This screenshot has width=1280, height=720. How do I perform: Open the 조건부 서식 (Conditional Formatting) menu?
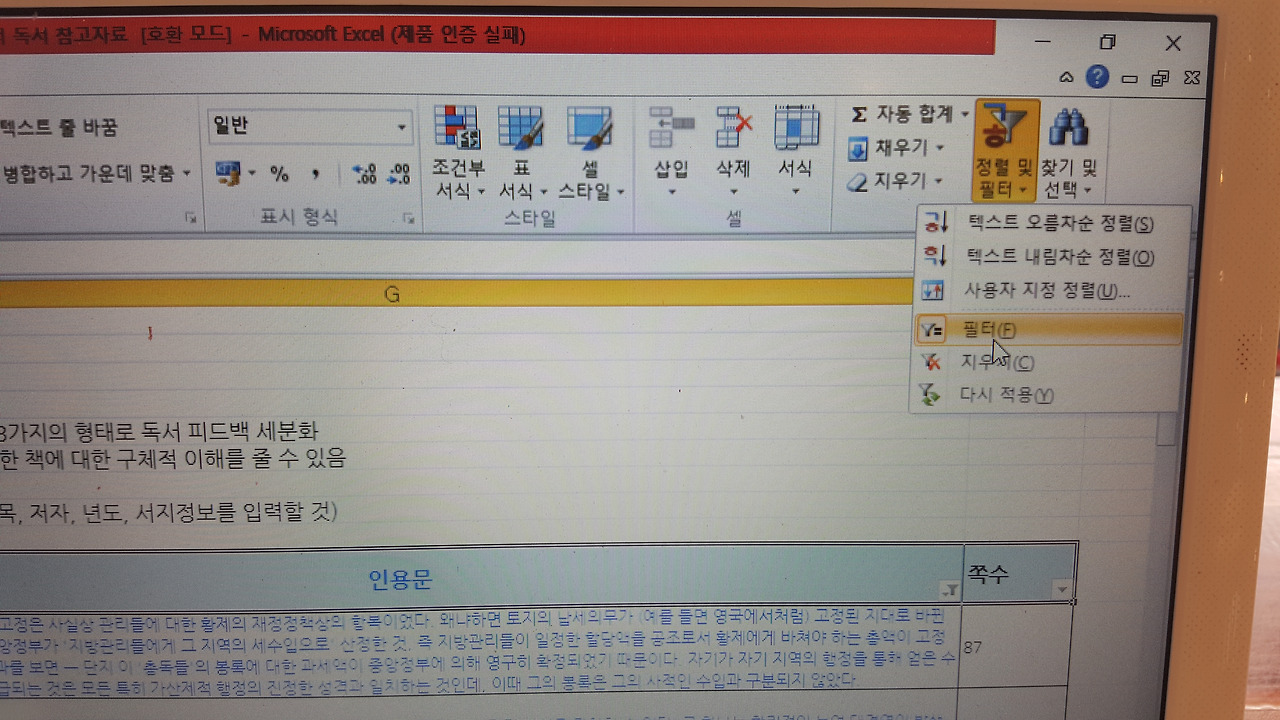click(x=457, y=150)
